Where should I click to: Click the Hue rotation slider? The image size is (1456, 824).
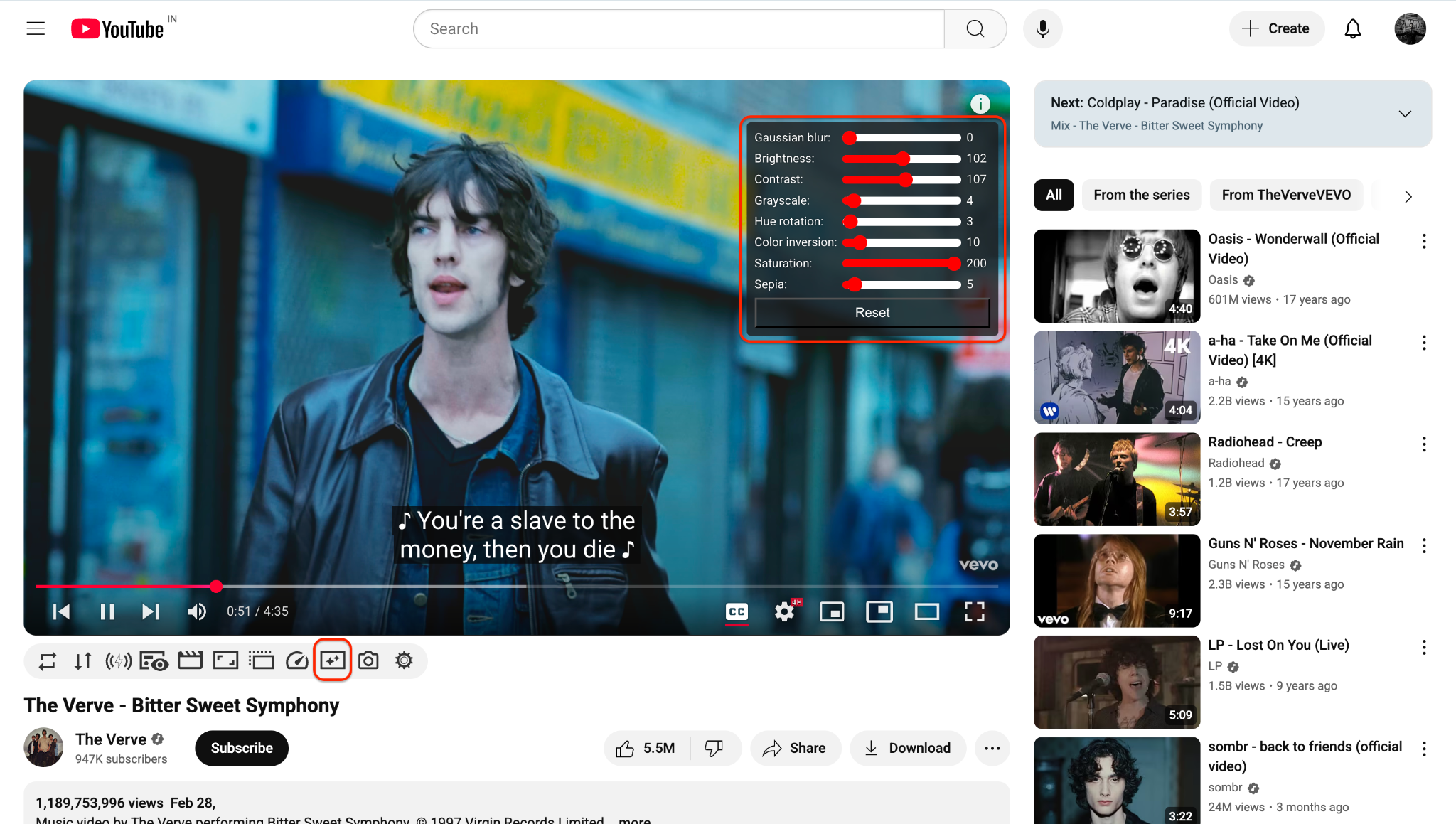(x=901, y=222)
